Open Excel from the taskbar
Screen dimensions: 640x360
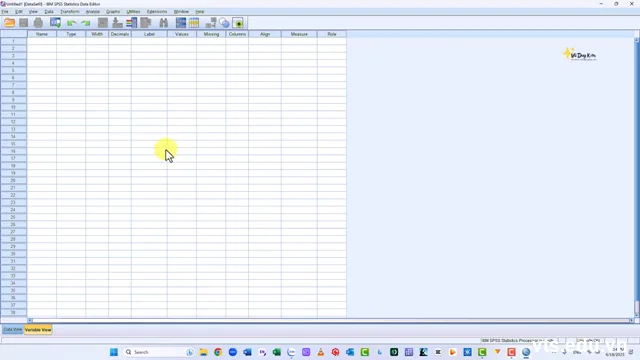(x=277, y=352)
